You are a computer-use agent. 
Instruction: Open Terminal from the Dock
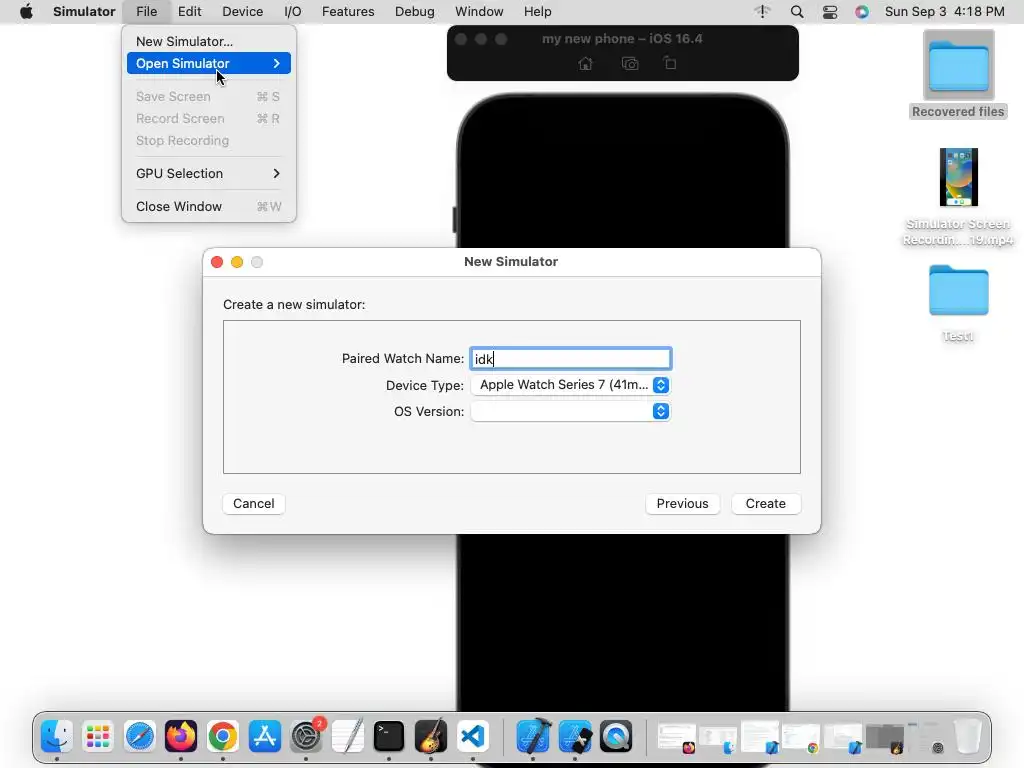[389, 737]
